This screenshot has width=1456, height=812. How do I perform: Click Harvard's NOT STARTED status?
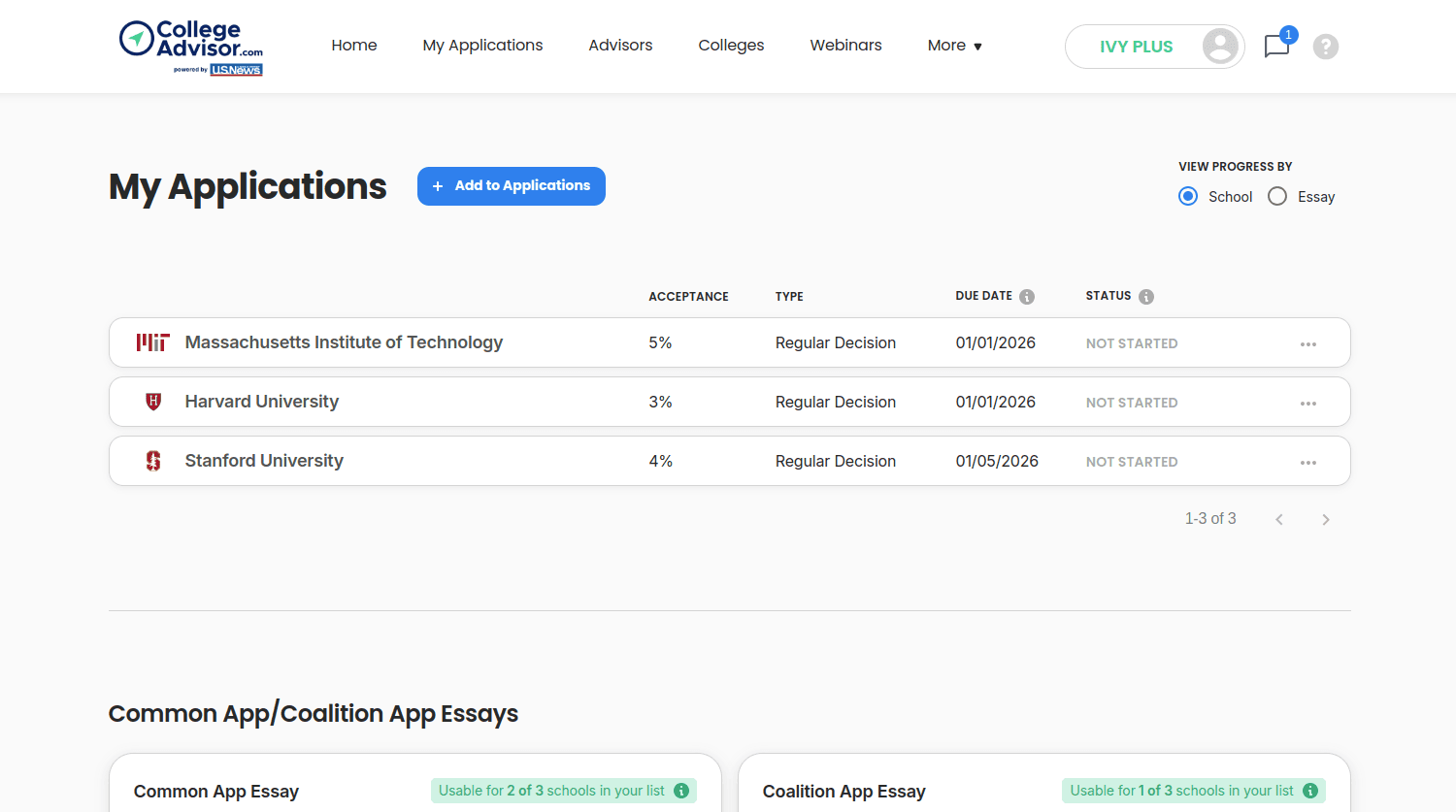click(x=1132, y=403)
